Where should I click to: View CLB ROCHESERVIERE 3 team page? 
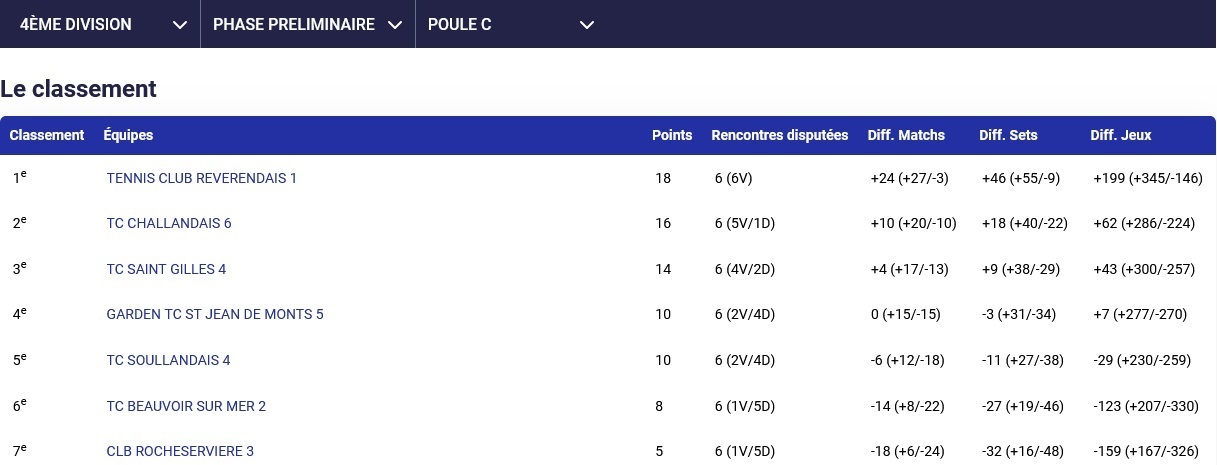pos(180,451)
